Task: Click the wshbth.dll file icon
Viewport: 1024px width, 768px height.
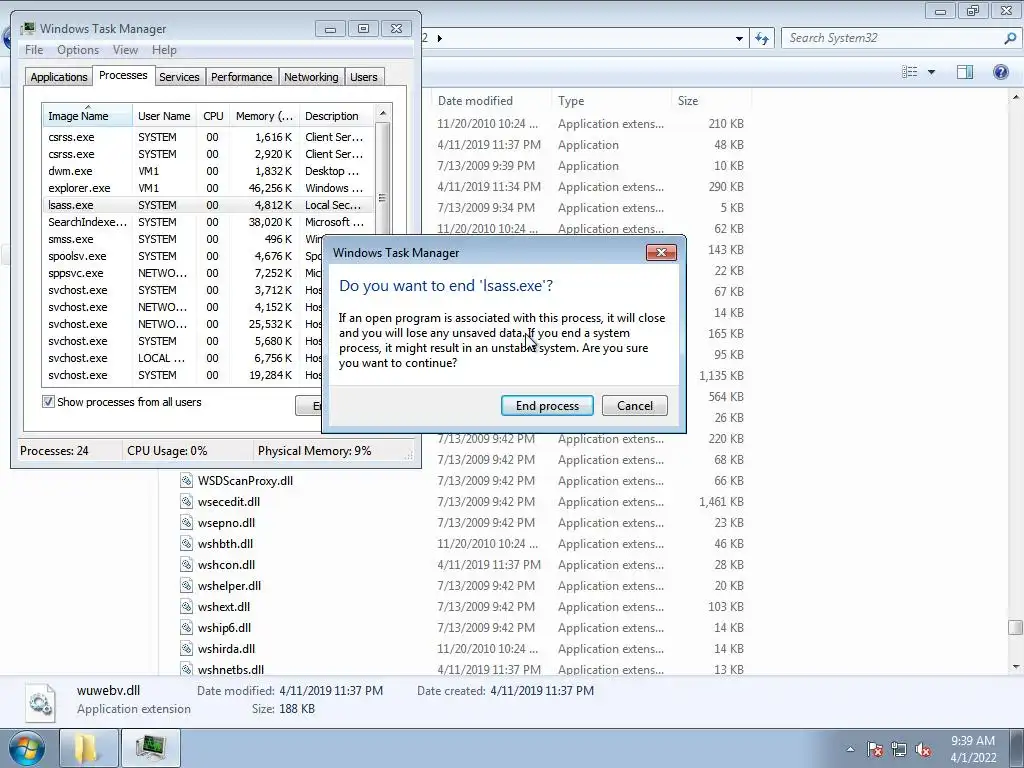Action: click(x=186, y=543)
